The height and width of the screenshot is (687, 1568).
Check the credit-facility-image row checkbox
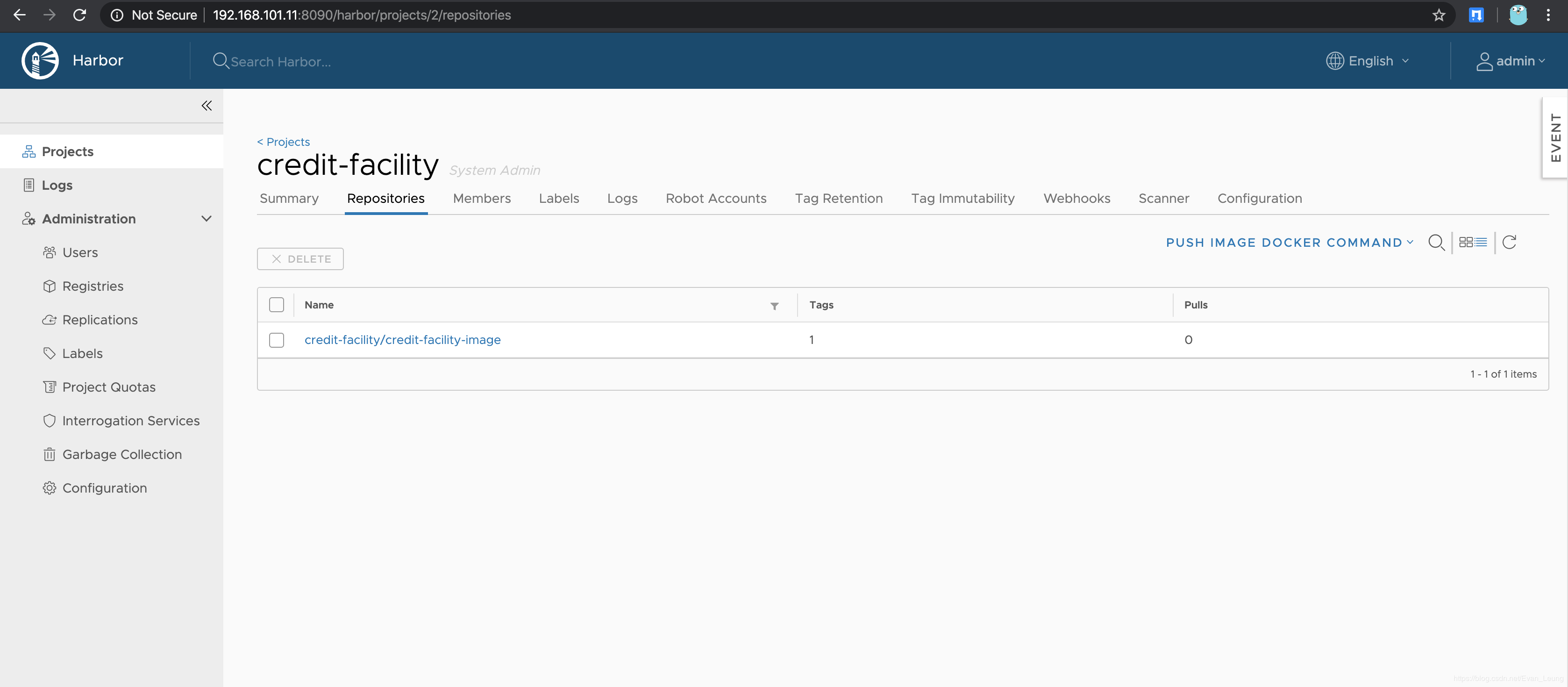point(276,340)
